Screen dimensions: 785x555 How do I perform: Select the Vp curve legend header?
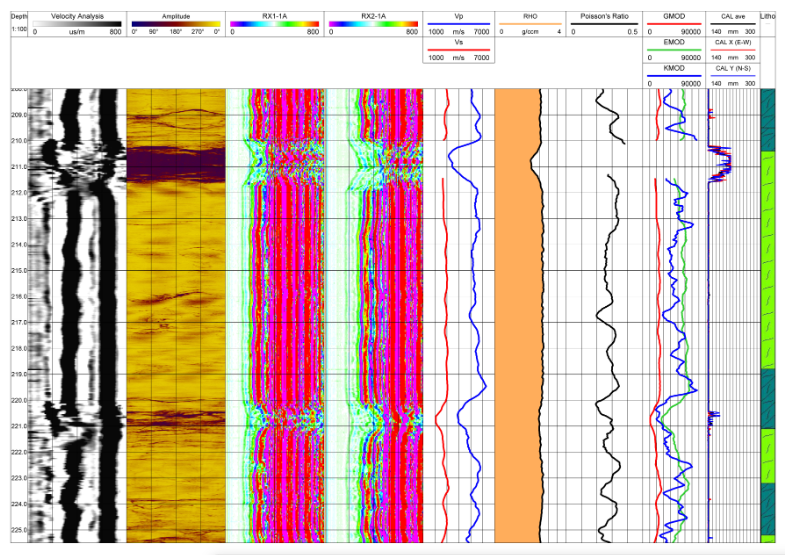458,16
